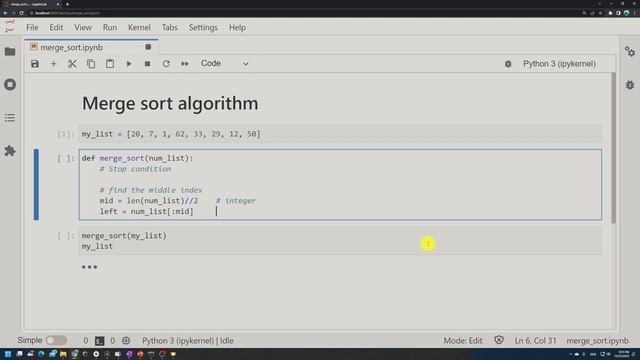Image resolution: width=640 pixels, height=360 pixels.
Task: Close the merge_sort.ipynb tab via unsaved dot
Action: point(148,47)
